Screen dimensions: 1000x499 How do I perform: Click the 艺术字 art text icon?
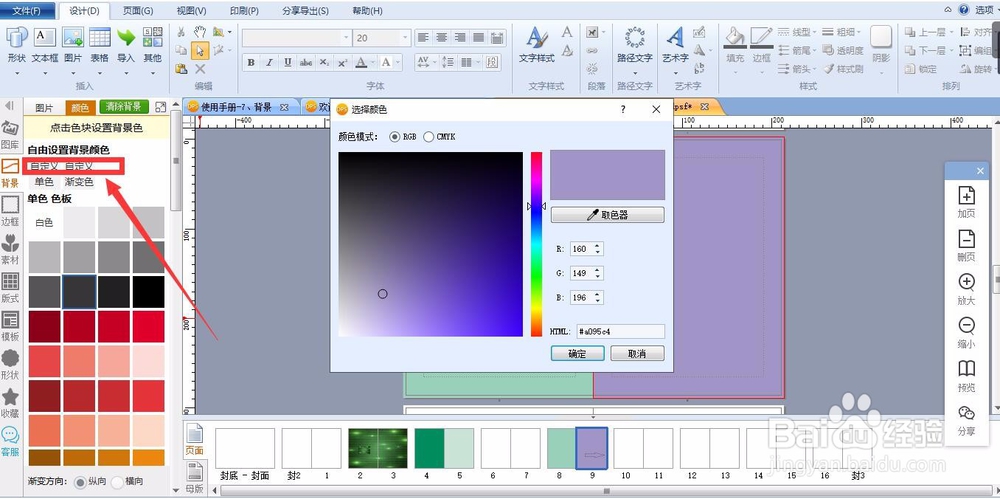point(675,45)
